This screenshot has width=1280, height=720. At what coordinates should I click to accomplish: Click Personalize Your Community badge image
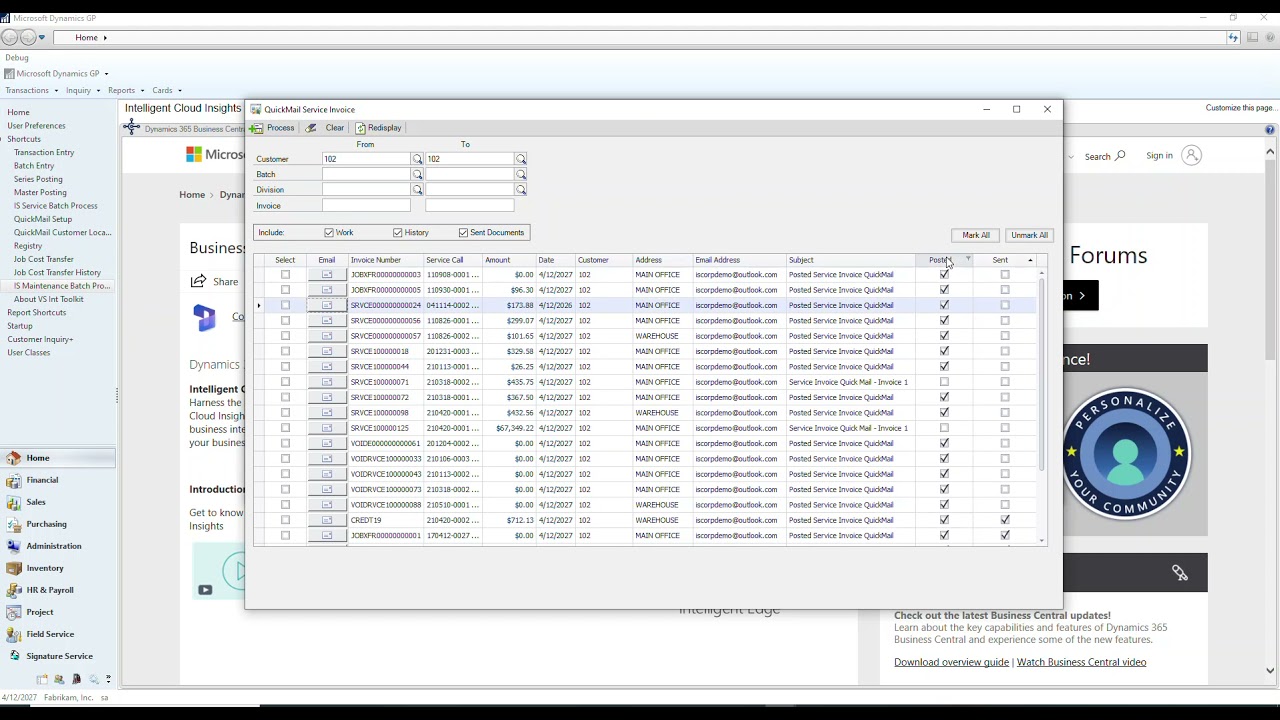click(x=1126, y=455)
